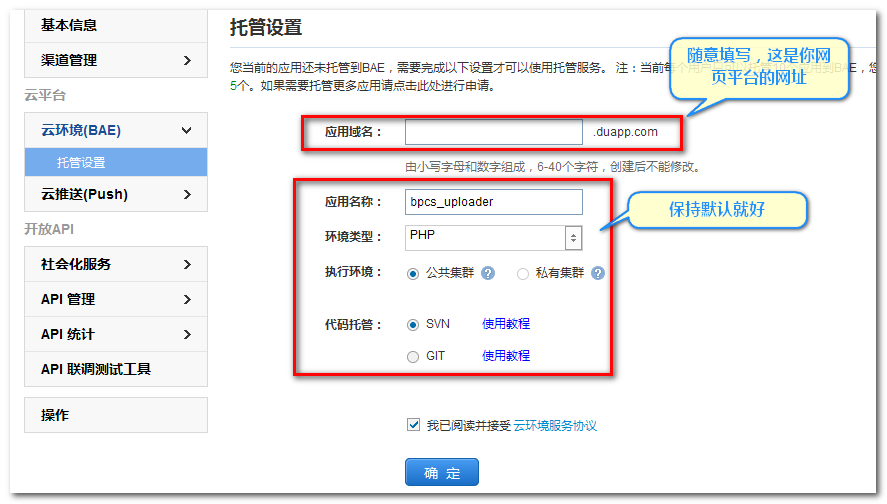Select 公共集群 radio option
This screenshot has height=504, width=887.
coord(413,274)
